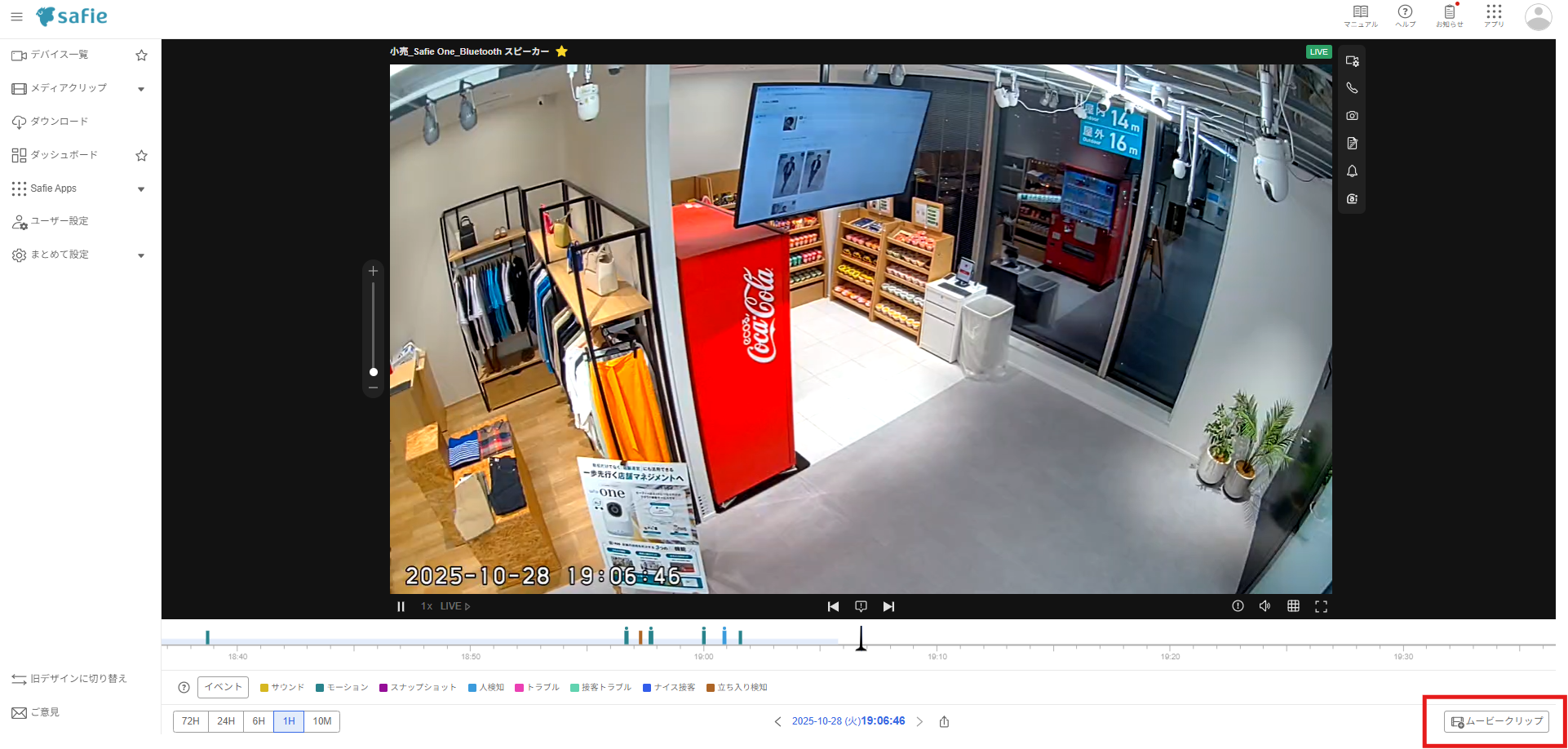Capture a snapshot using the camera icon
The width and height of the screenshot is (1568, 749).
pyautogui.click(x=1352, y=115)
